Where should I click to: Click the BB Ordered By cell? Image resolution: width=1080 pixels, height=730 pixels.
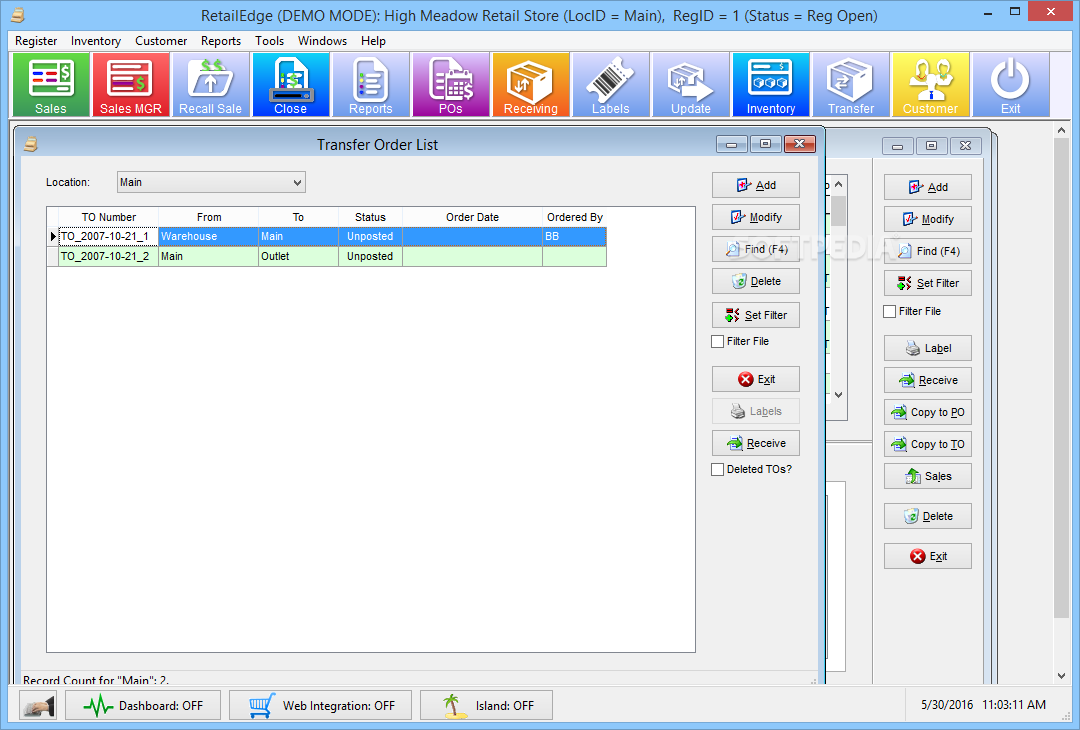[574, 236]
